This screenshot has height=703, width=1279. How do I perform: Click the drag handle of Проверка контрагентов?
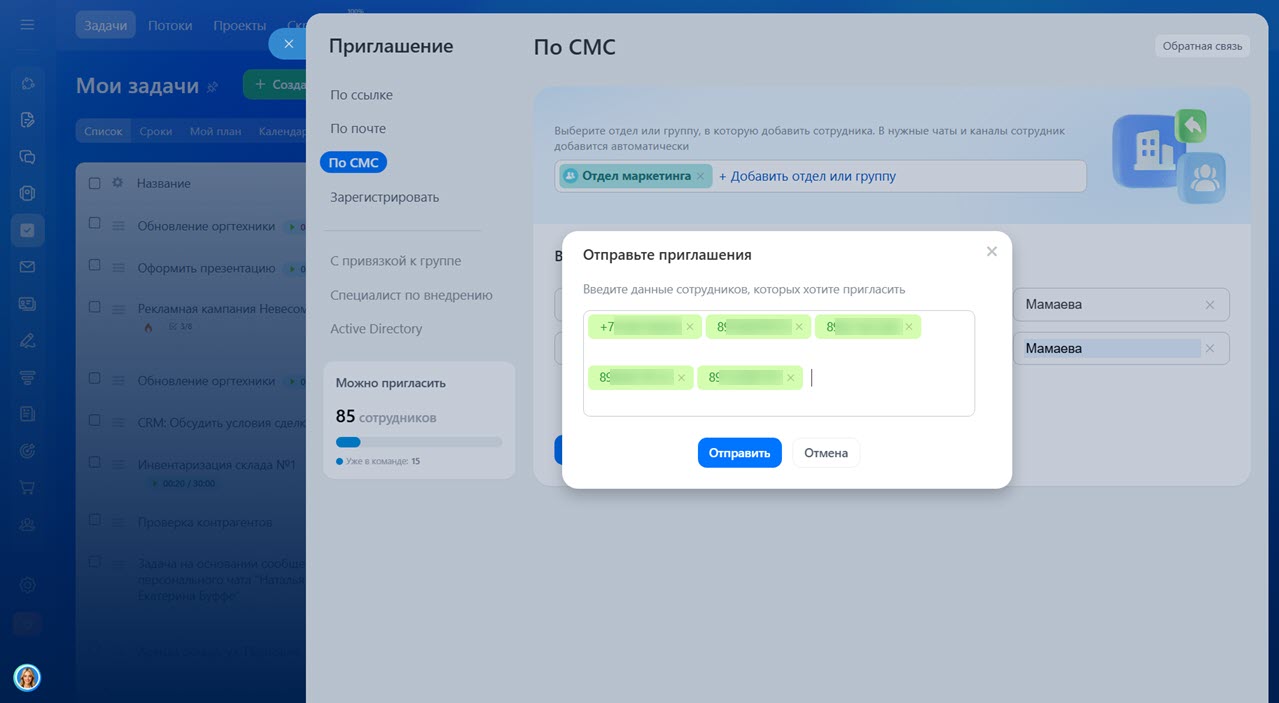118,522
